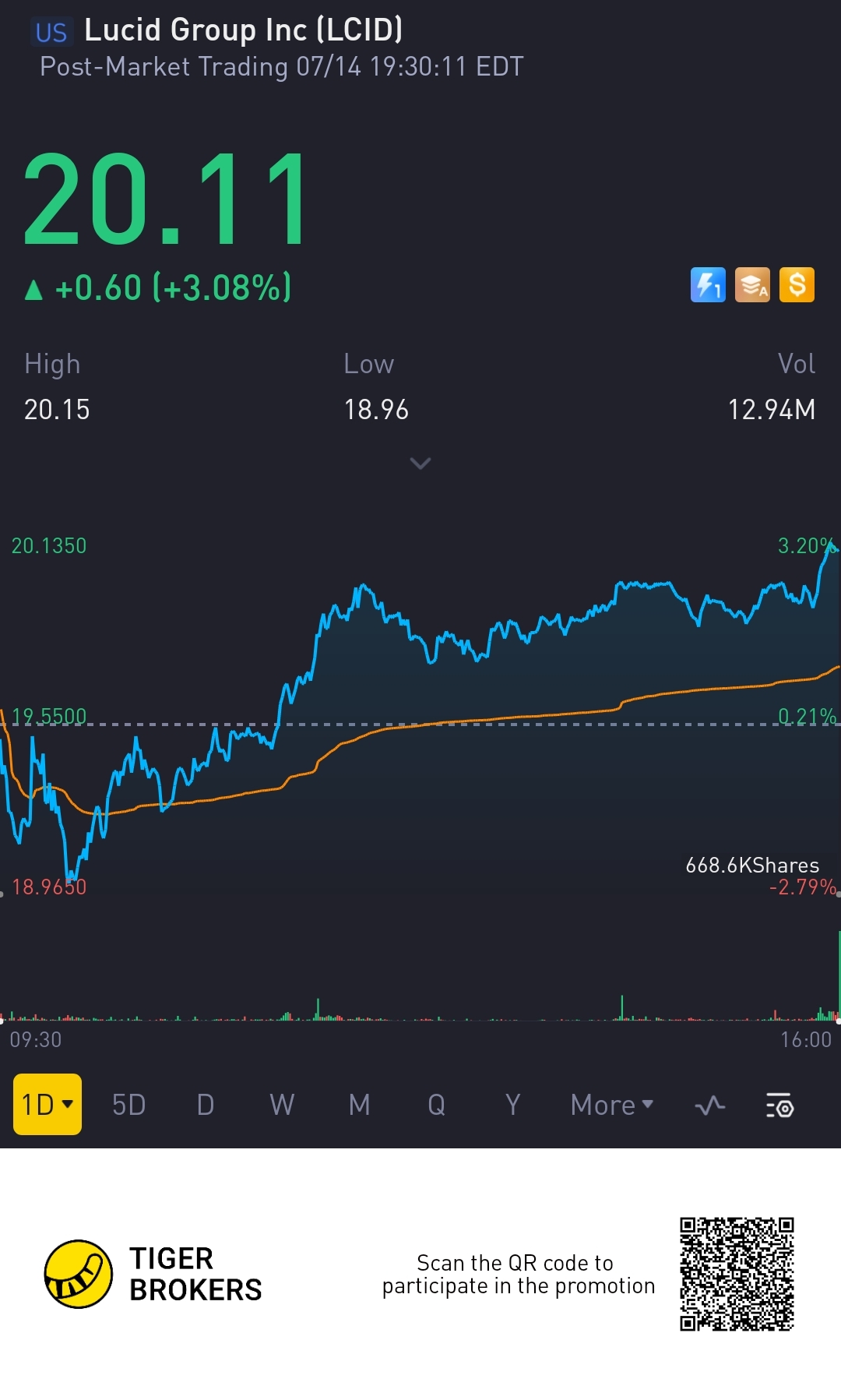This screenshot has height=1400, width=841.
Task: Tap the QR code image
Action: [x=737, y=1275]
